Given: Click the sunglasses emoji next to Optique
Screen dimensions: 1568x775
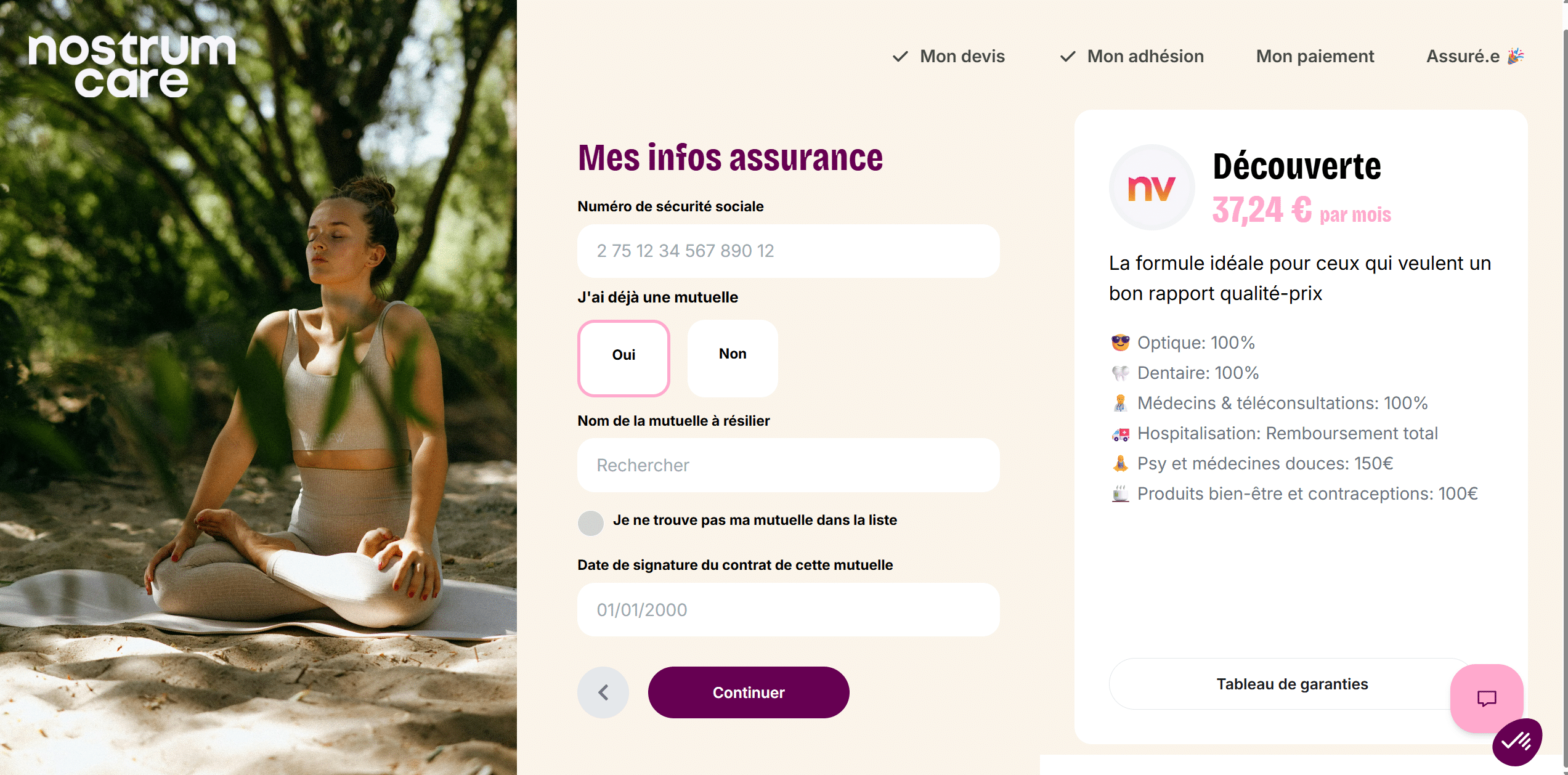Looking at the screenshot, I should pos(1120,343).
